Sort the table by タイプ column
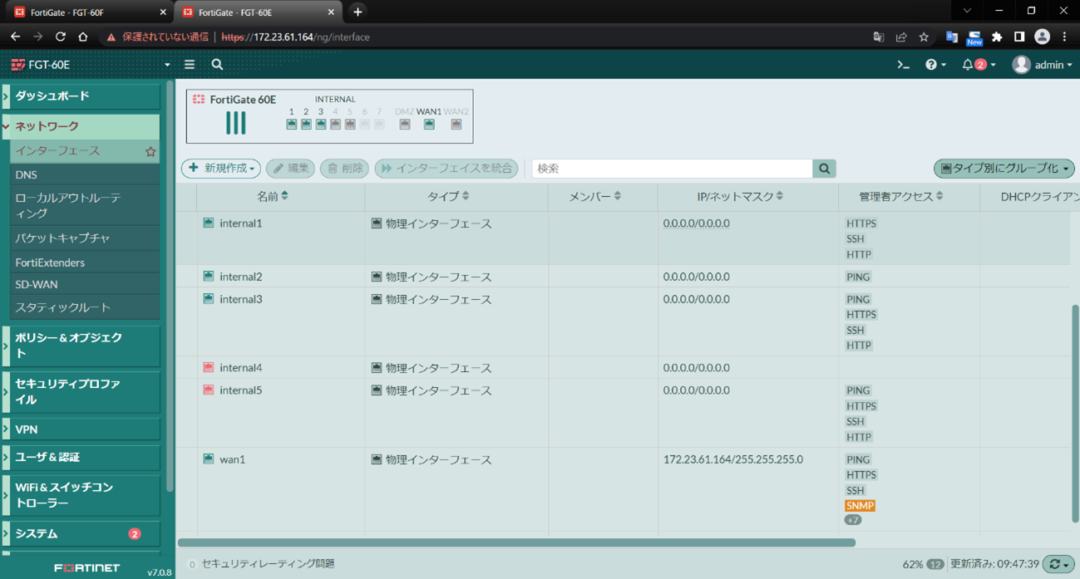Viewport: 1080px width, 579px height. click(448, 197)
